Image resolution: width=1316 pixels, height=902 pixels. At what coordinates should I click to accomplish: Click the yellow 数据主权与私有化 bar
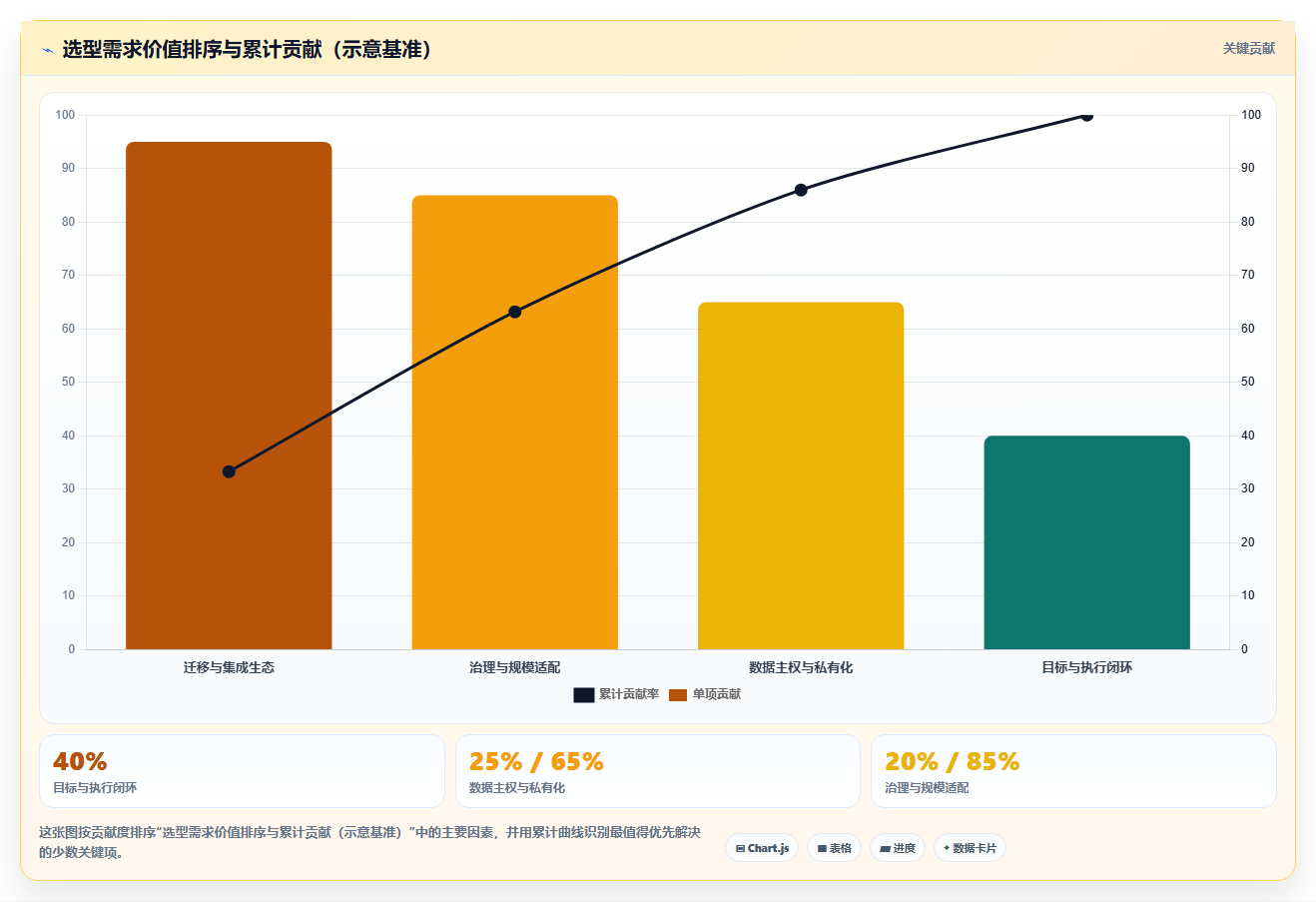[x=801, y=475]
